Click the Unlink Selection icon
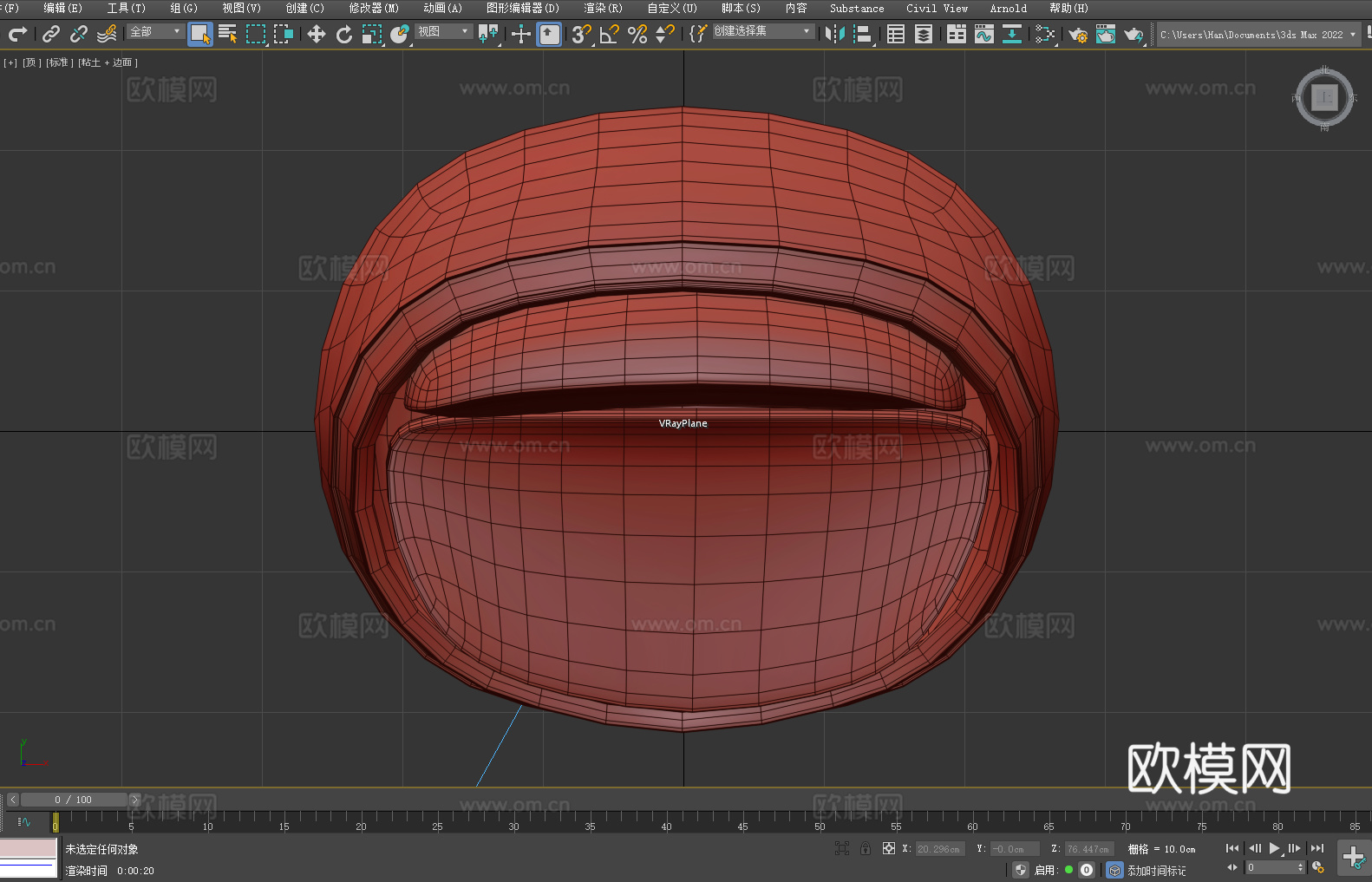Viewport: 1372px width, 882px height. (x=79, y=34)
